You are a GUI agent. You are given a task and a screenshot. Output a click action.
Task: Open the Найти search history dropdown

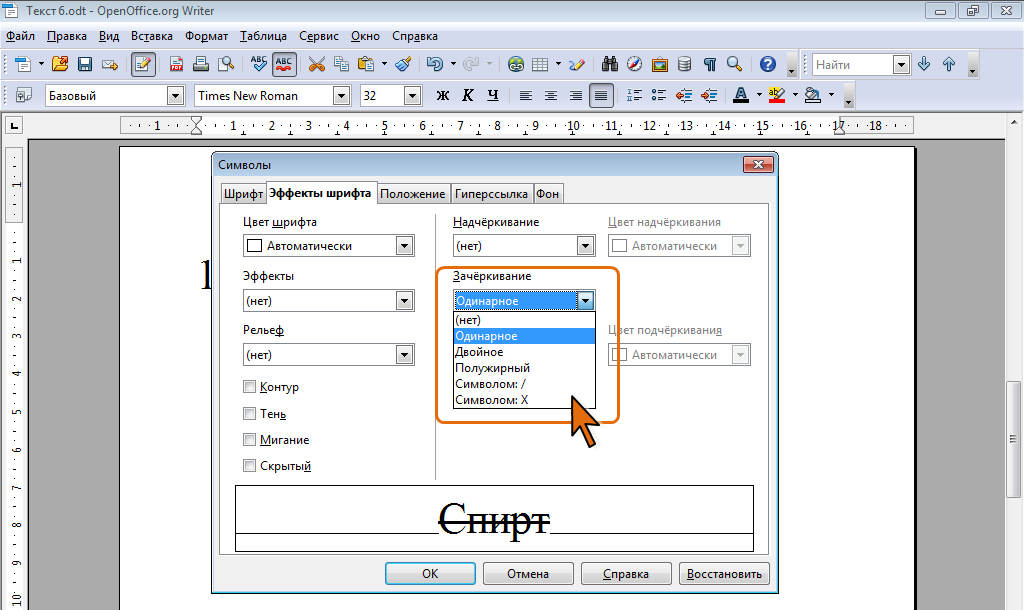click(901, 64)
